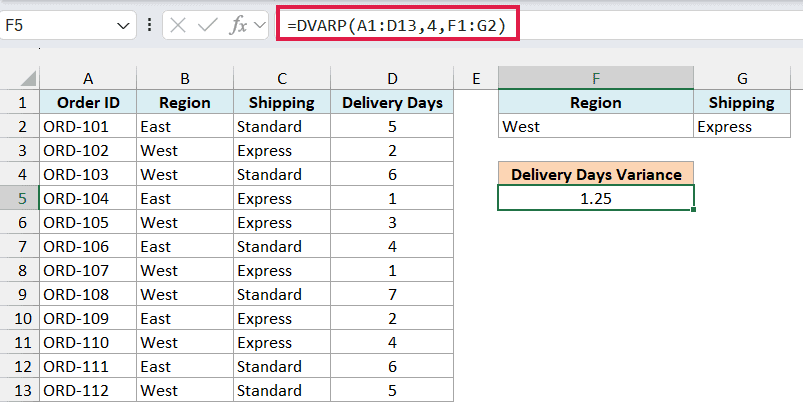Screen dimensions: 803x402
Task: Click the Shipping cell for ORD-112
Action: (x=282, y=390)
